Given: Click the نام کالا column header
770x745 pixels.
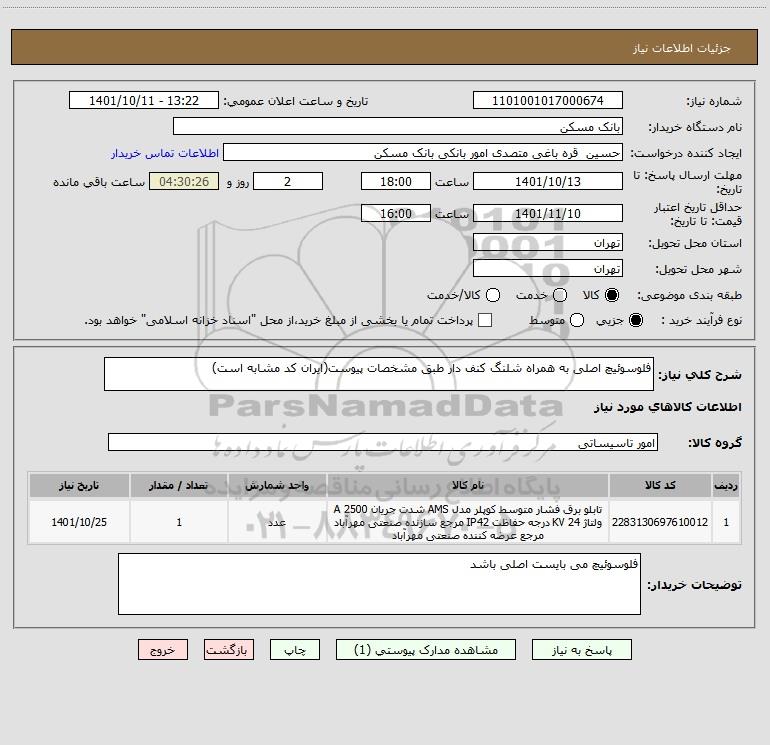Looking at the screenshot, I should (x=468, y=485).
